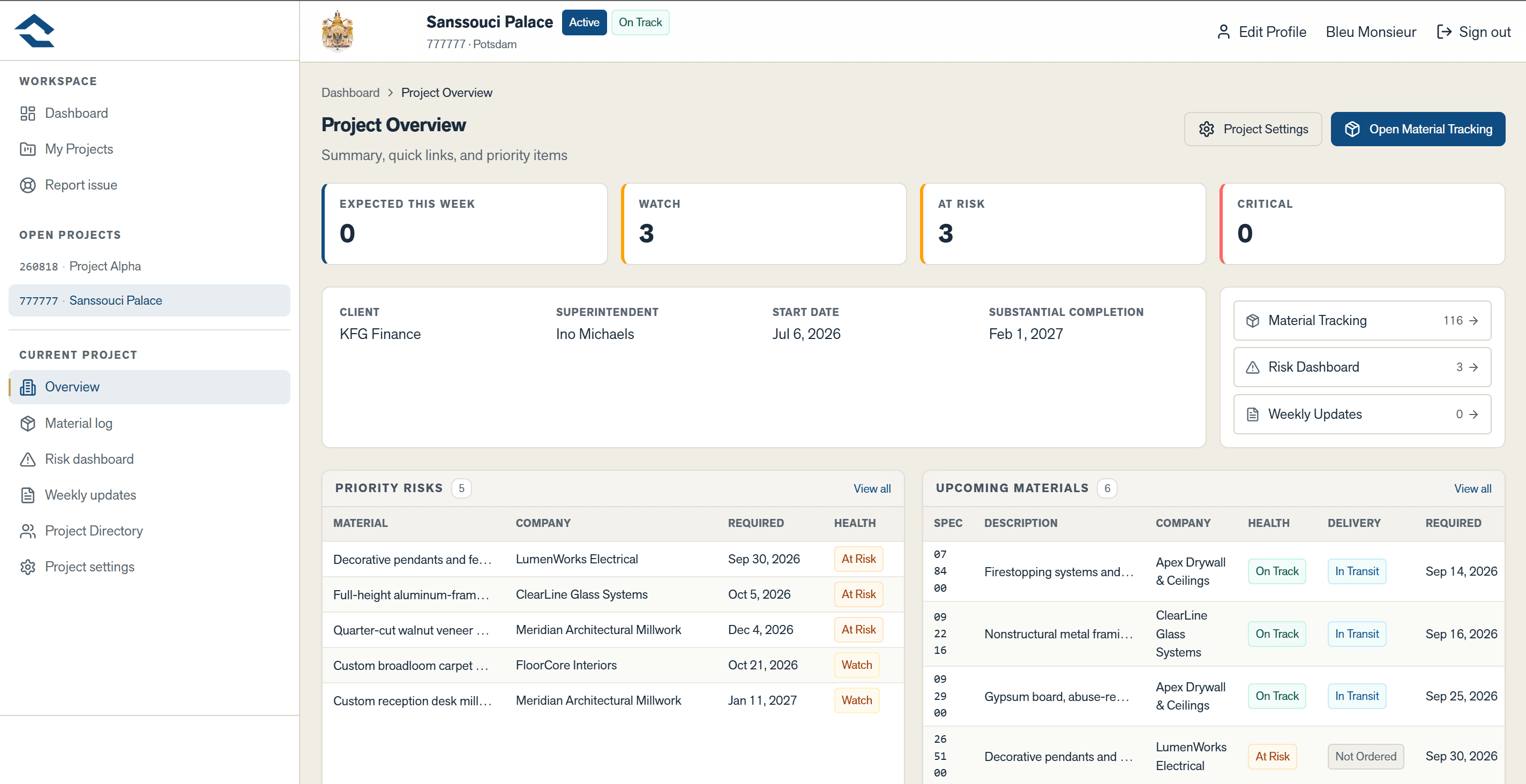
Task: Select Overview in current project menu
Action: [149, 387]
